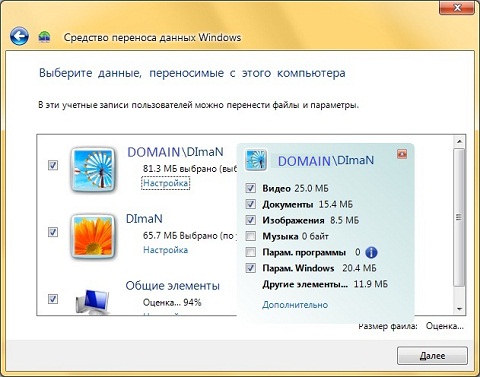Click the DOMAIN\DImaN ferris wheel account picture
This screenshot has height=377, width=480.
(x=94, y=169)
